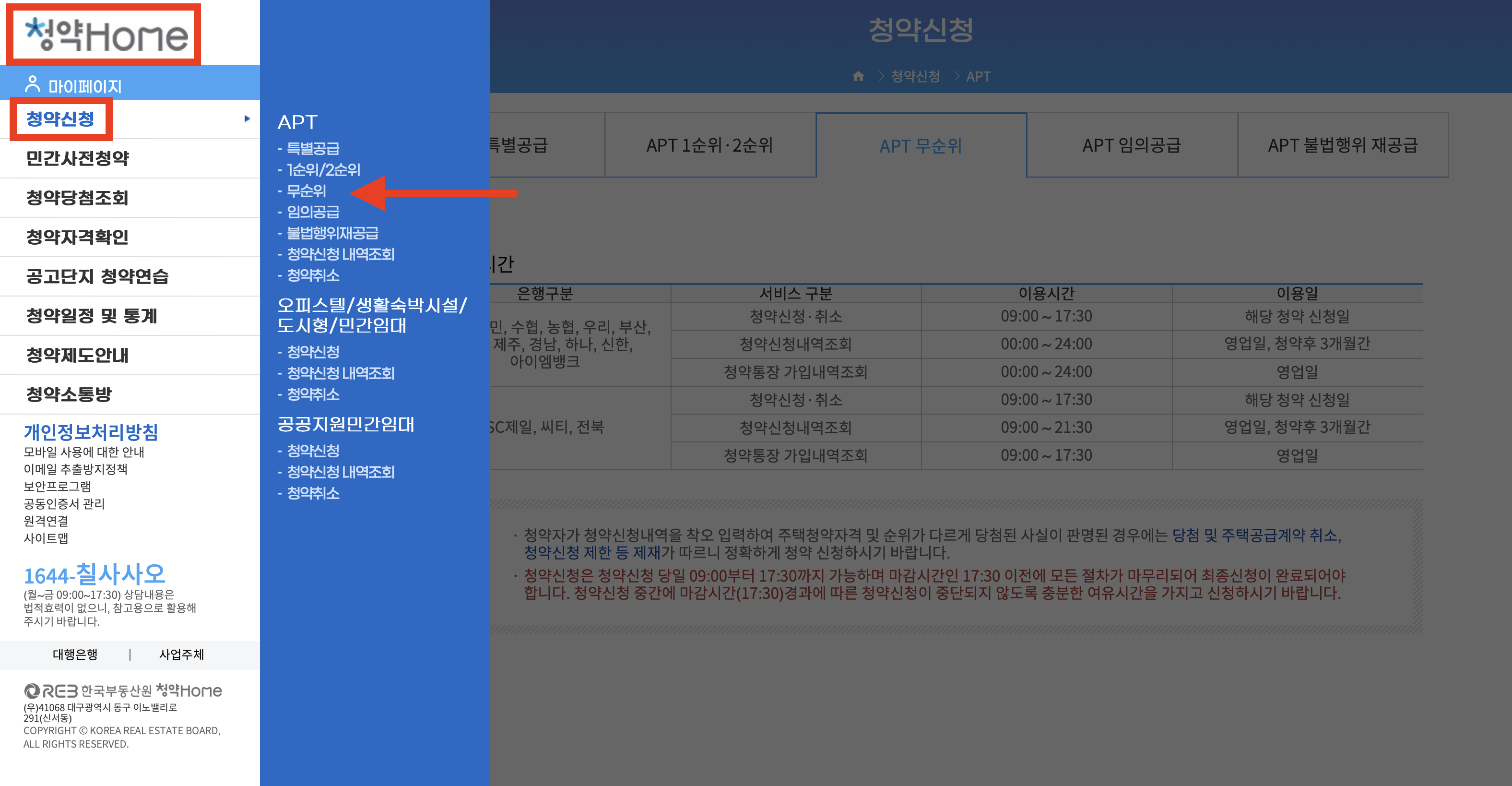Open the 특별공급 submenu item under APT
The width and height of the screenshot is (1512, 786).
(x=312, y=148)
